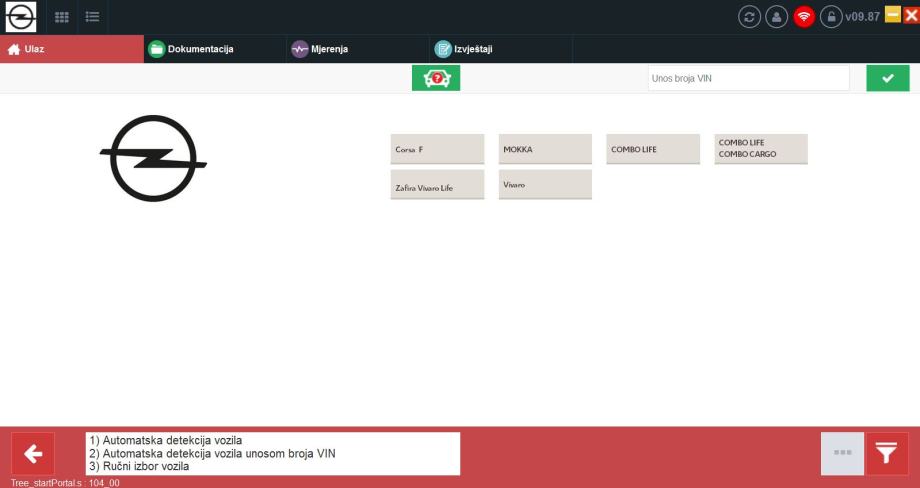
Task: Select the COMBO LIFE vehicle
Action: click(x=653, y=149)
